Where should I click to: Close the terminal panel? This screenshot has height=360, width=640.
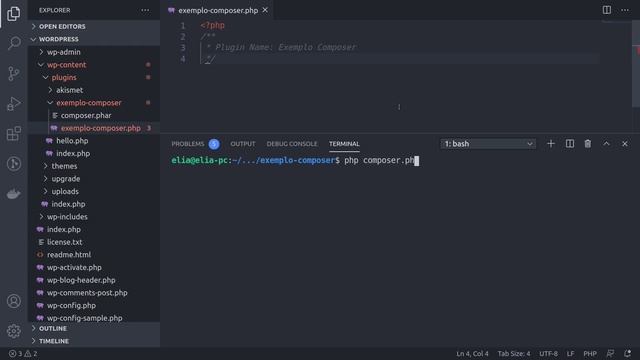tap(625, 144)
